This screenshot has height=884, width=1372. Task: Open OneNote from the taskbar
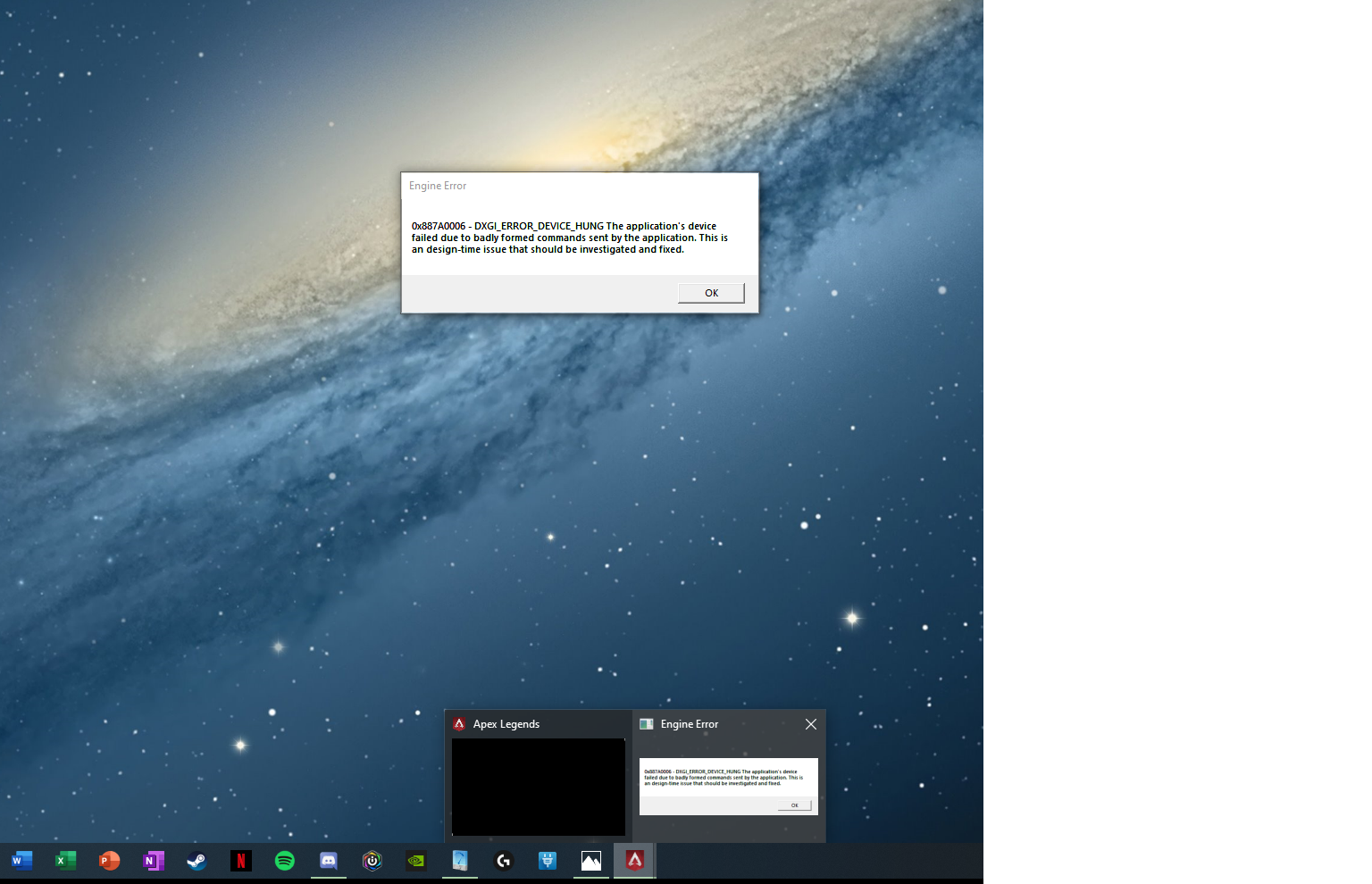[x=153, y=861]
